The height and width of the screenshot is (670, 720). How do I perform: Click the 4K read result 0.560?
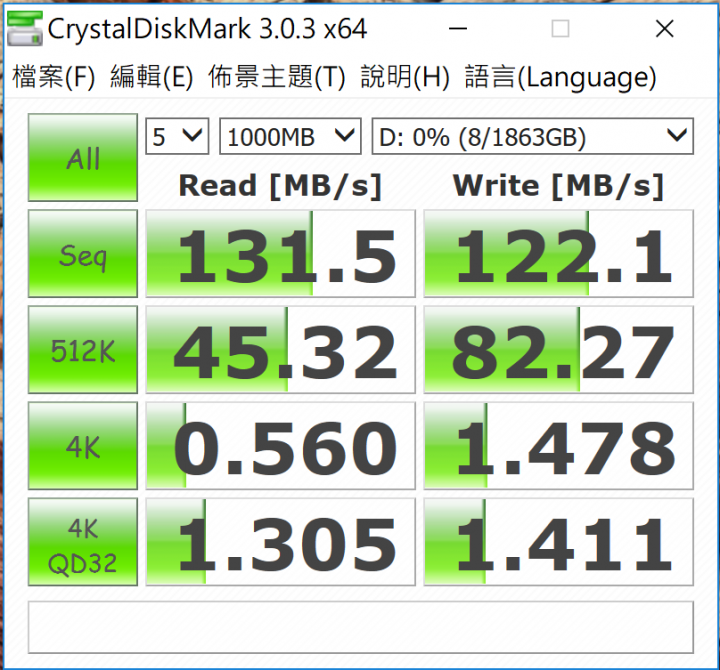coord(281,445)
